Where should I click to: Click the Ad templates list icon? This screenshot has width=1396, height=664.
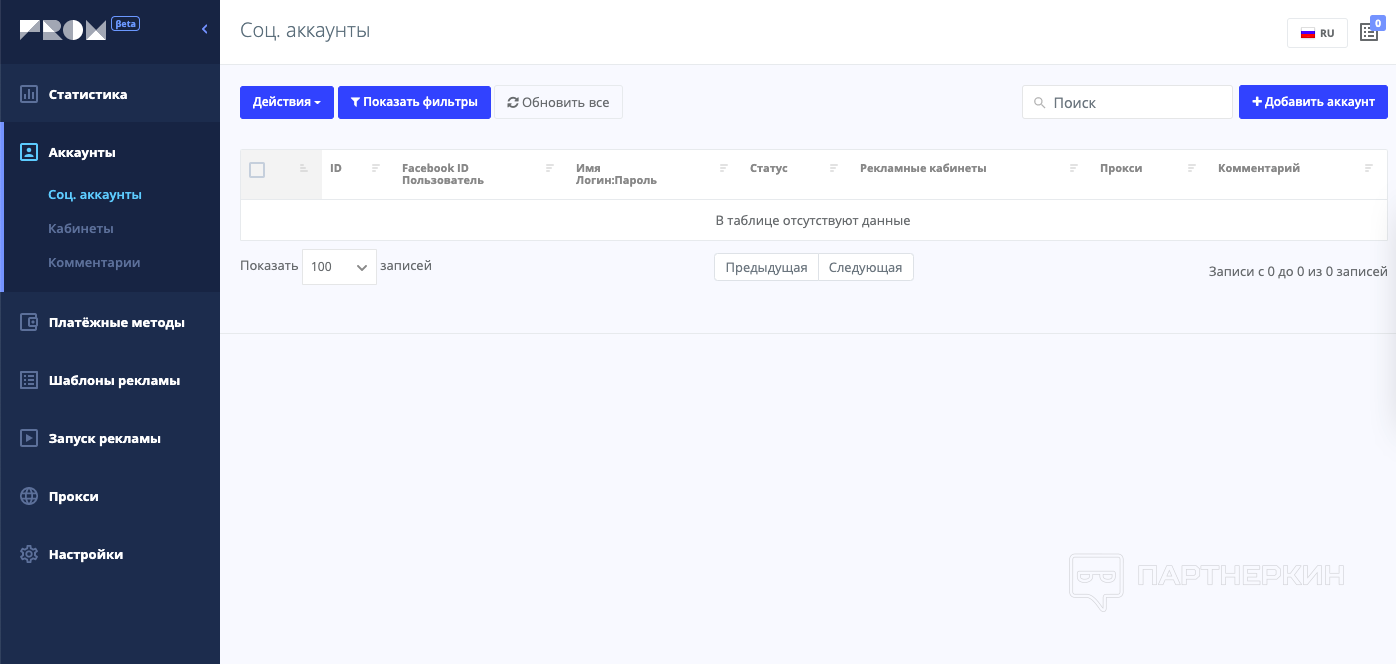click(x=29, y=380)
